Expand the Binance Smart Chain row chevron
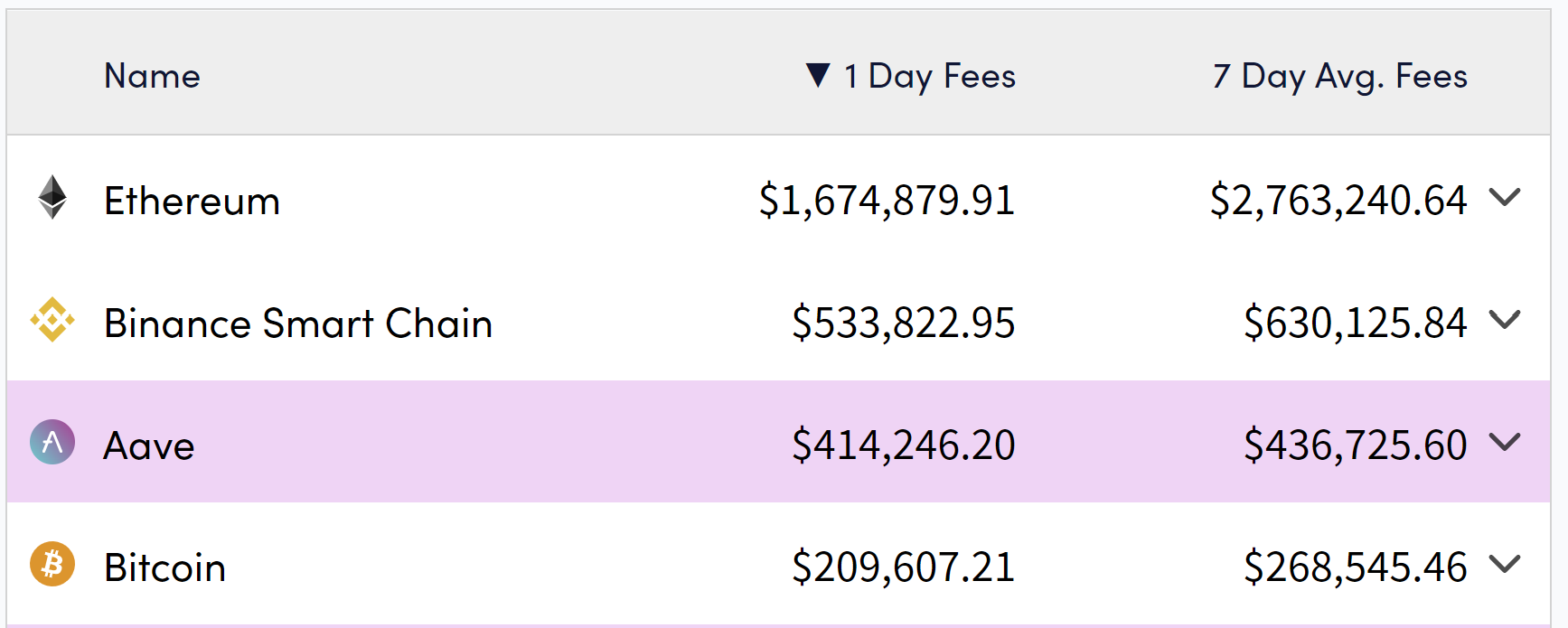This screenshot has height=628, width=1568. click(x=1505, y=320)
